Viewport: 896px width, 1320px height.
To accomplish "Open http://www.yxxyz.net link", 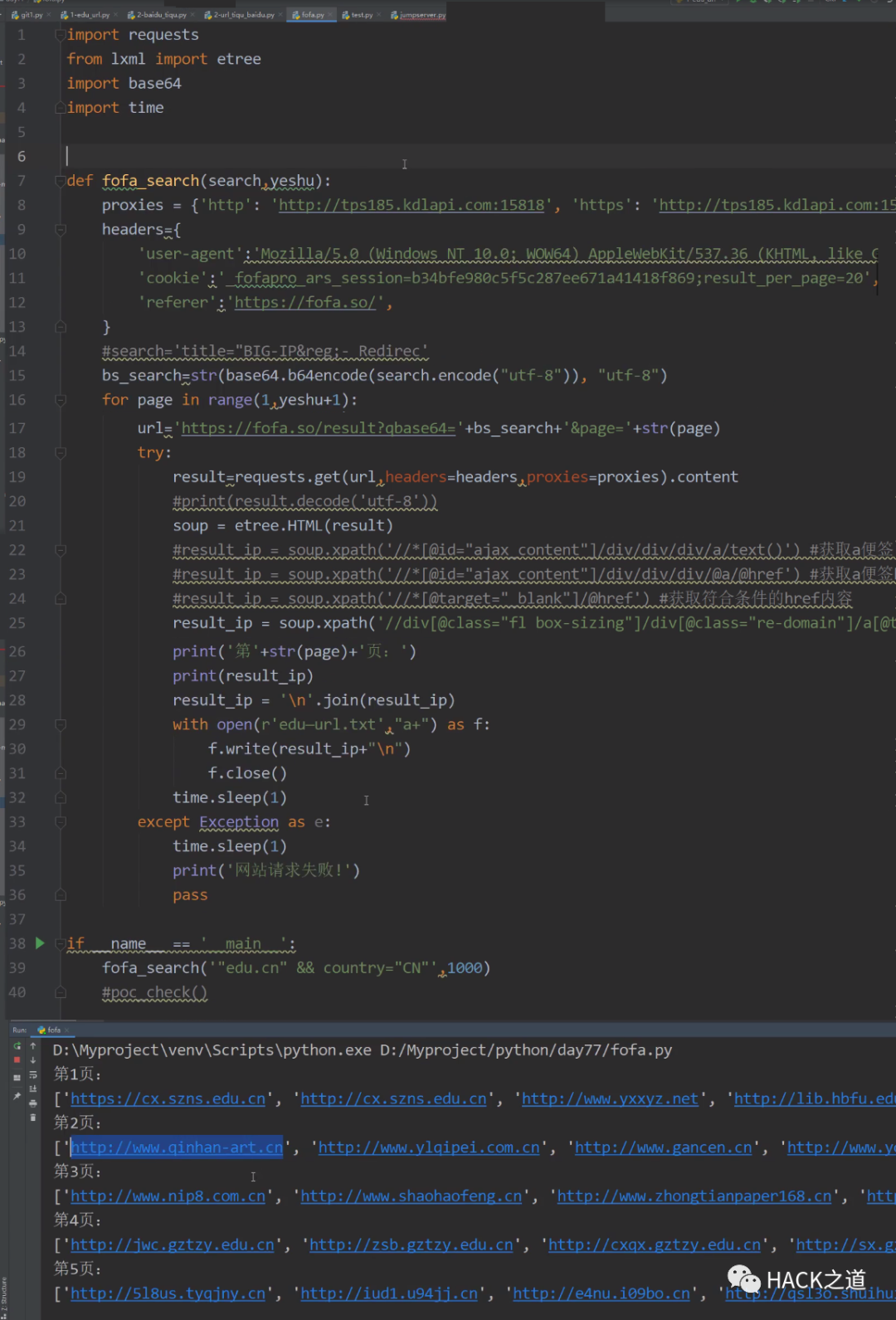I will point(610,1098).
